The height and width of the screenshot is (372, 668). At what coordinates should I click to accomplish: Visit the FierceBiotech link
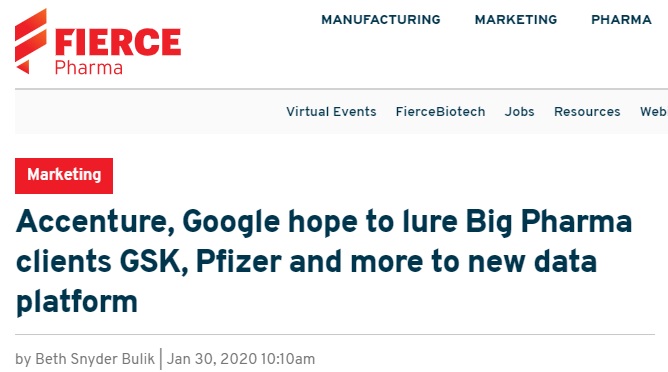click(x=441, y=112)
